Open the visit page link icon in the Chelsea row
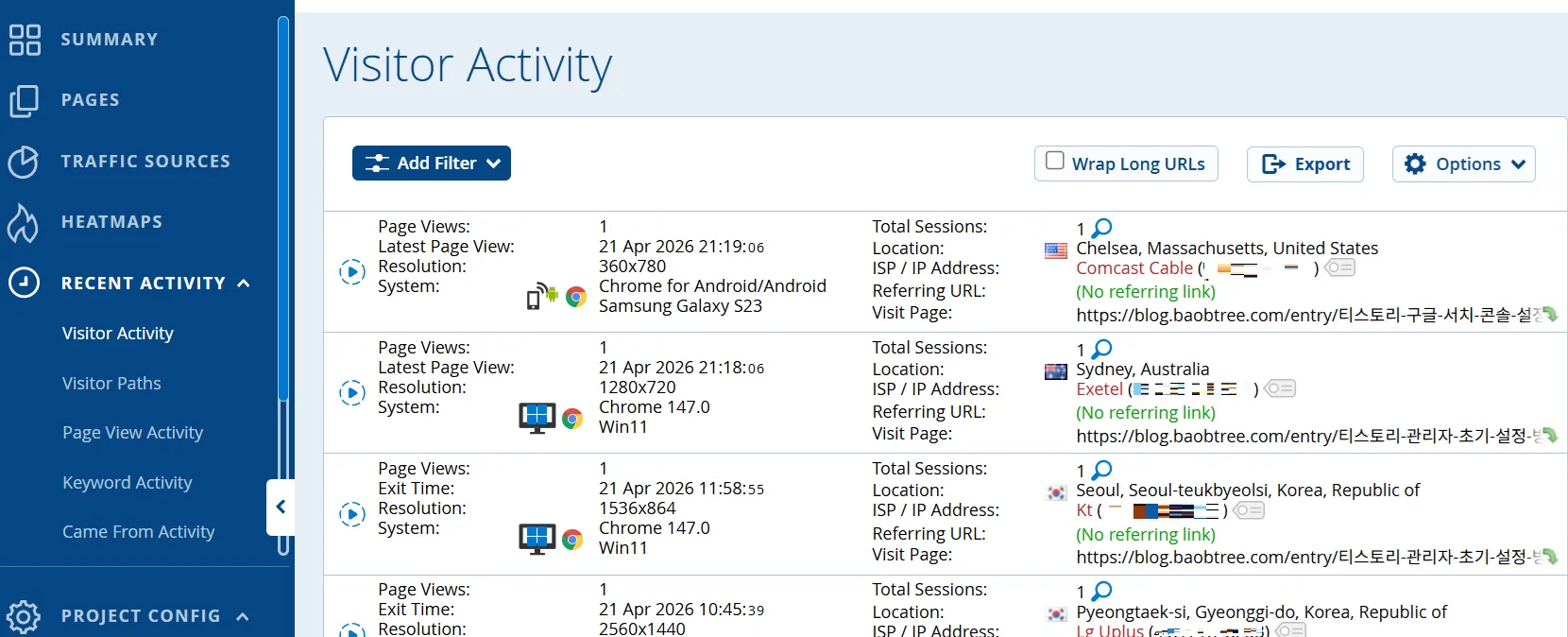The width and height of the screenshot is (1568, 637). (1549, 315)
